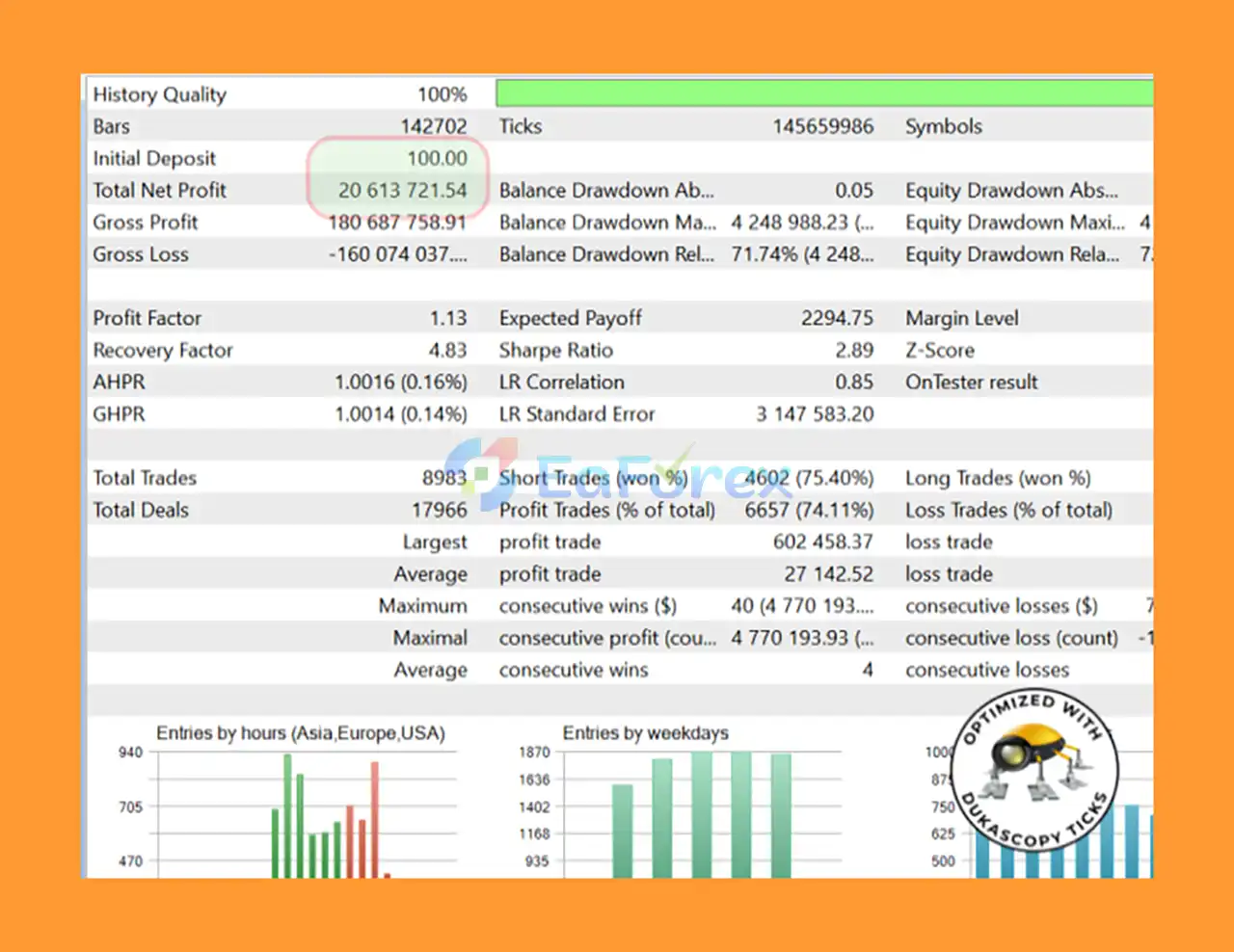The width and height of the screenshot is (1234, 952).
Task: Select the Bars value 142702
Action: pyautogui.click(x=434, y=126)
